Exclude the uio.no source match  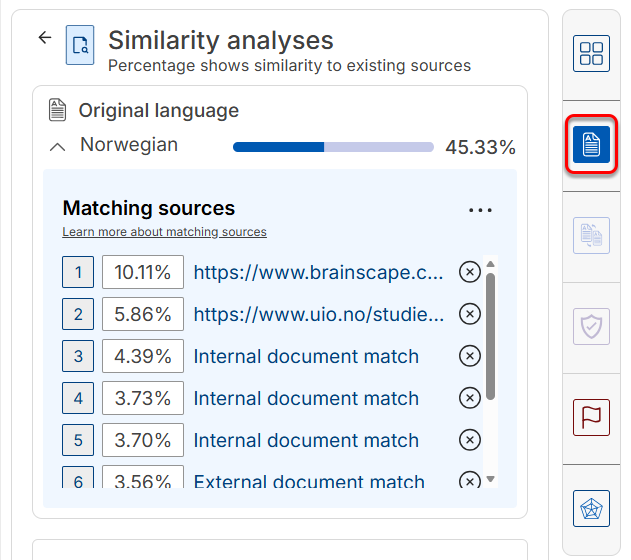click(x=470, y=314)
